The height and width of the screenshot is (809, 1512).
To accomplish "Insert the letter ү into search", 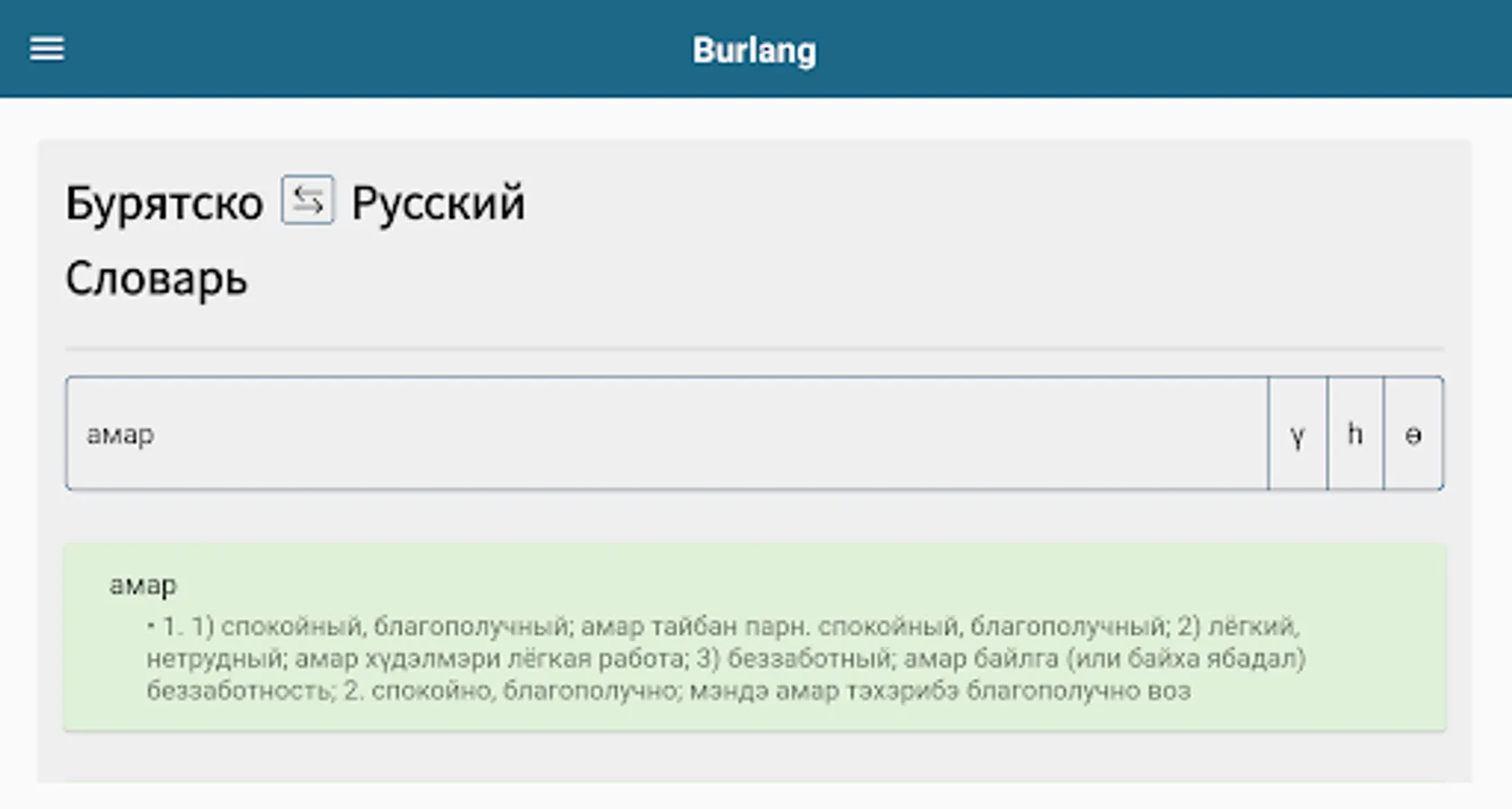I will [1297, 434].
